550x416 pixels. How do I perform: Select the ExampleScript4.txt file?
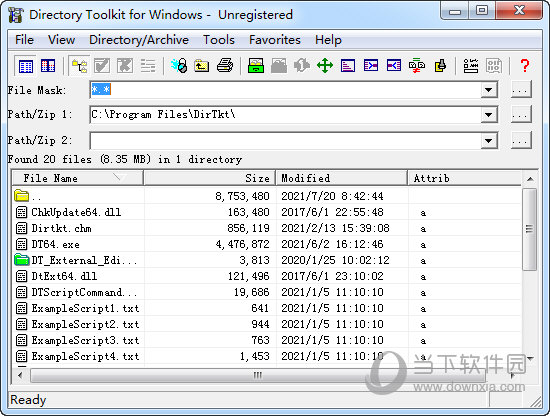coord(267,356)
